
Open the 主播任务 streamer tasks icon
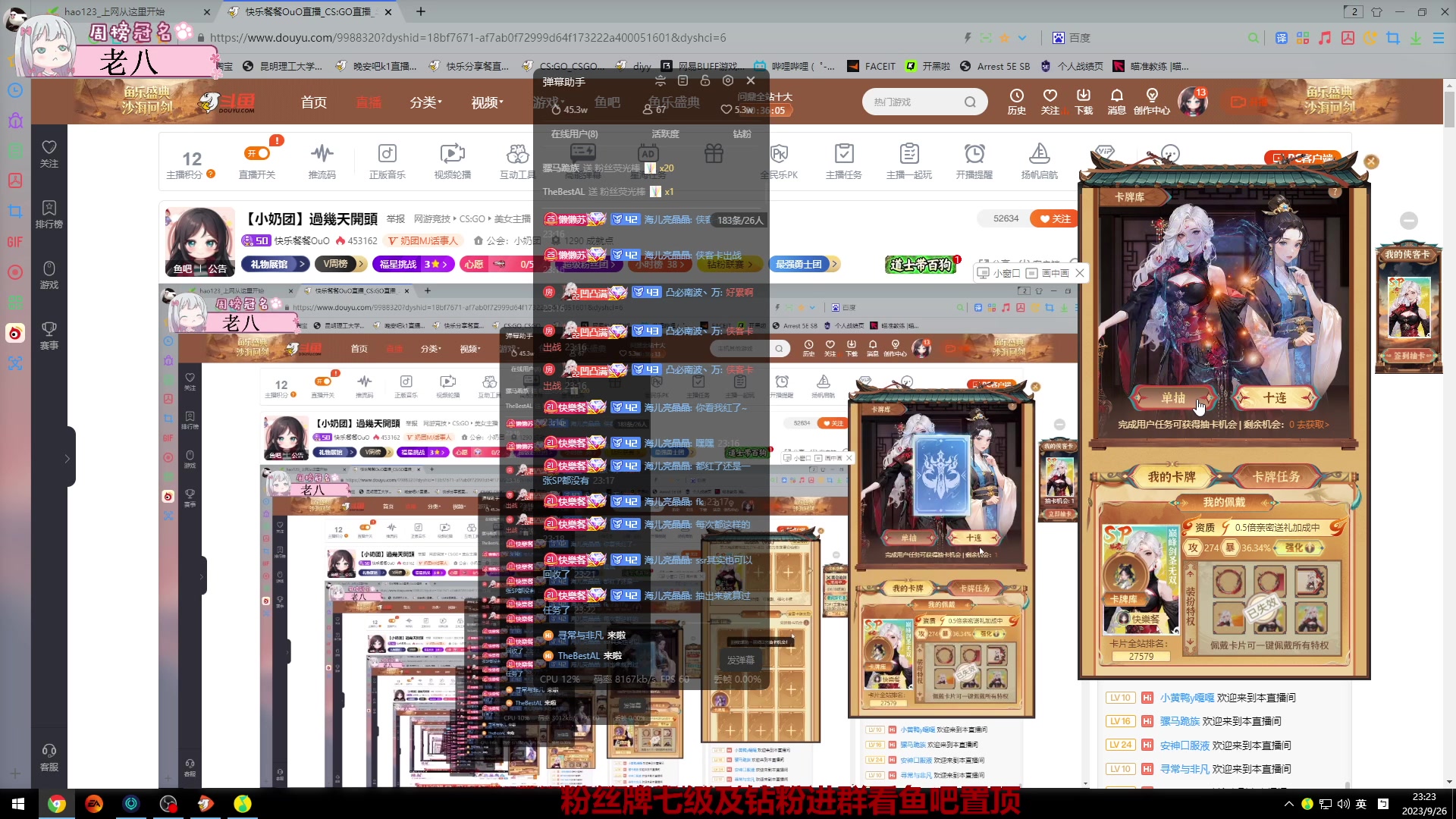coord(843,162)
